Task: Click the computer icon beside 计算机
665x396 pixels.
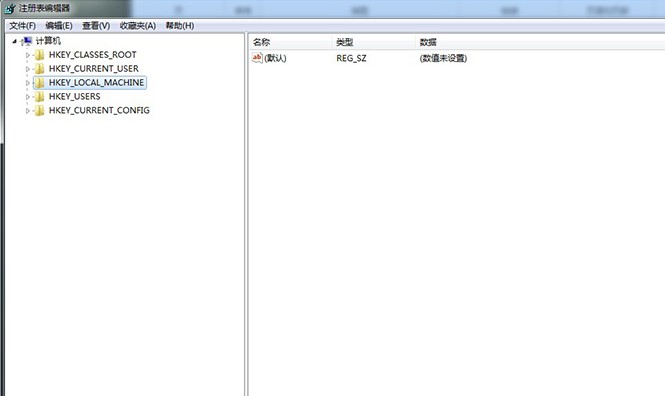Action: 27,41
